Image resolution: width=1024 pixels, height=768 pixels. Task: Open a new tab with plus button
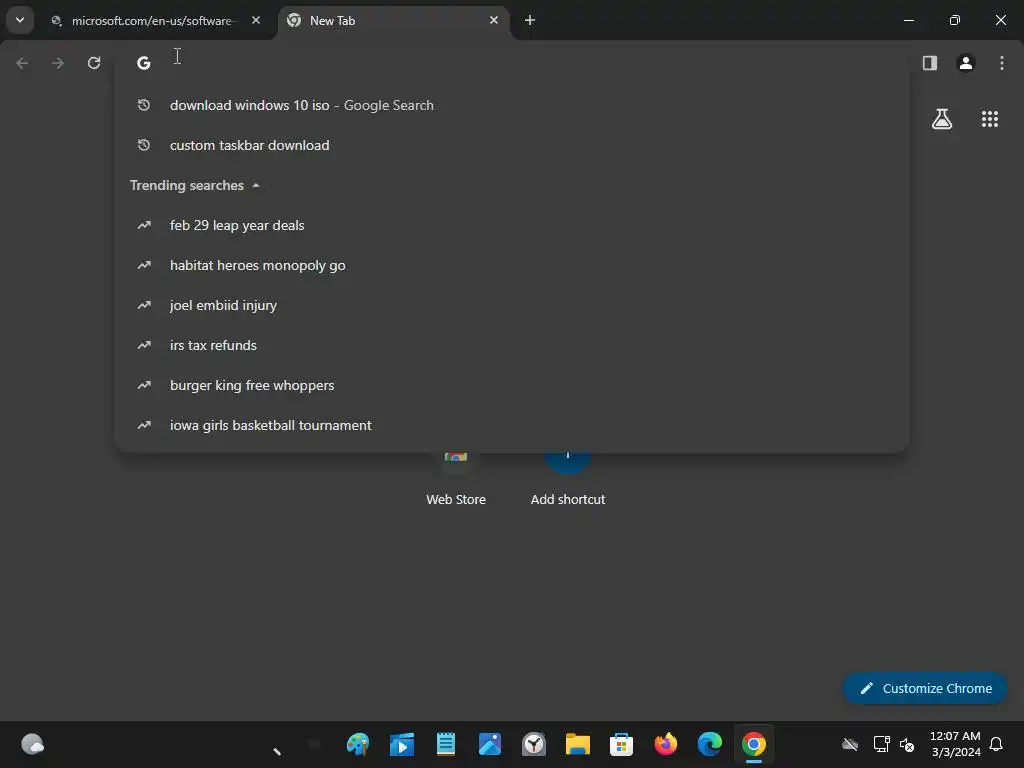point(530,20)
